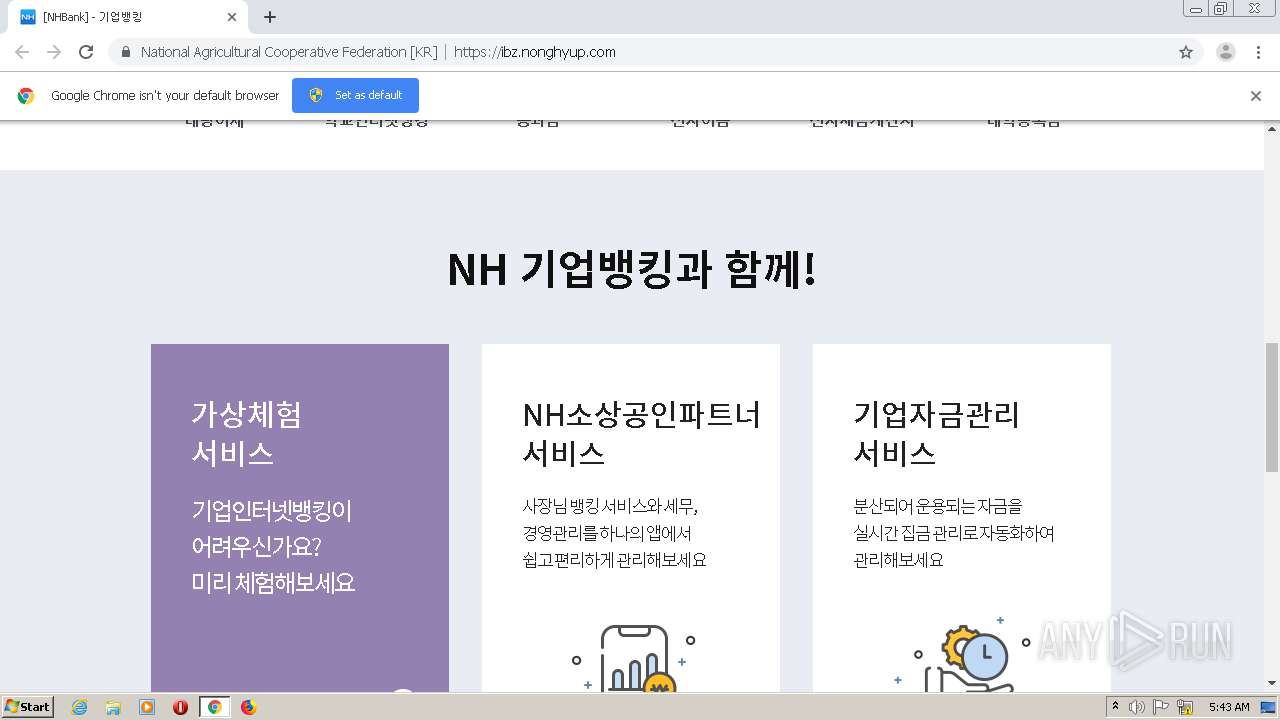Click the page vertical scrollbar thumb
The image size is (1280, 720).
tap(1272, 407)
